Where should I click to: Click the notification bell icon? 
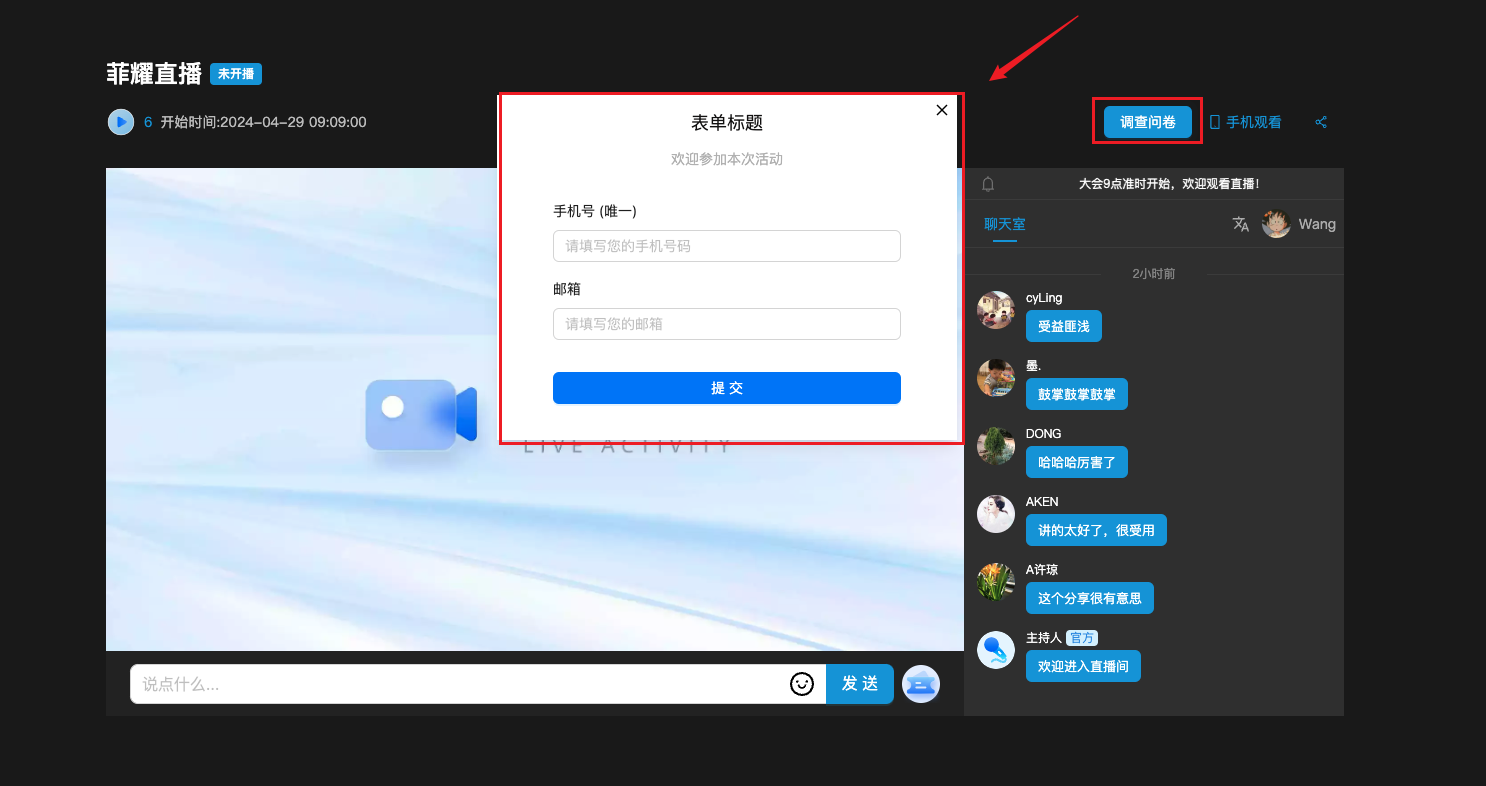[988, 184]
